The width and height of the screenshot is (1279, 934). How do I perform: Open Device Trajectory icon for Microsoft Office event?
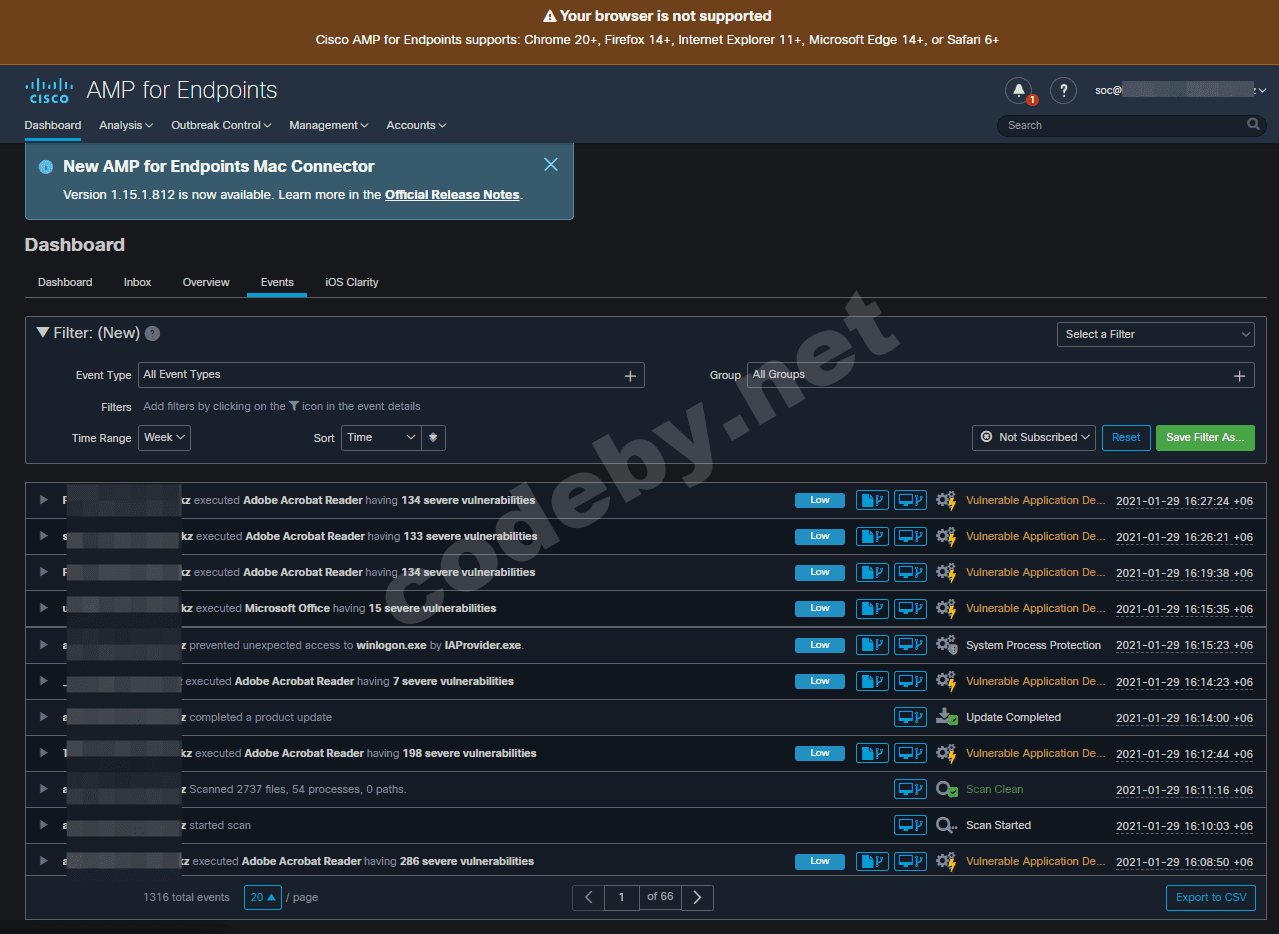(x=910, y=608)
